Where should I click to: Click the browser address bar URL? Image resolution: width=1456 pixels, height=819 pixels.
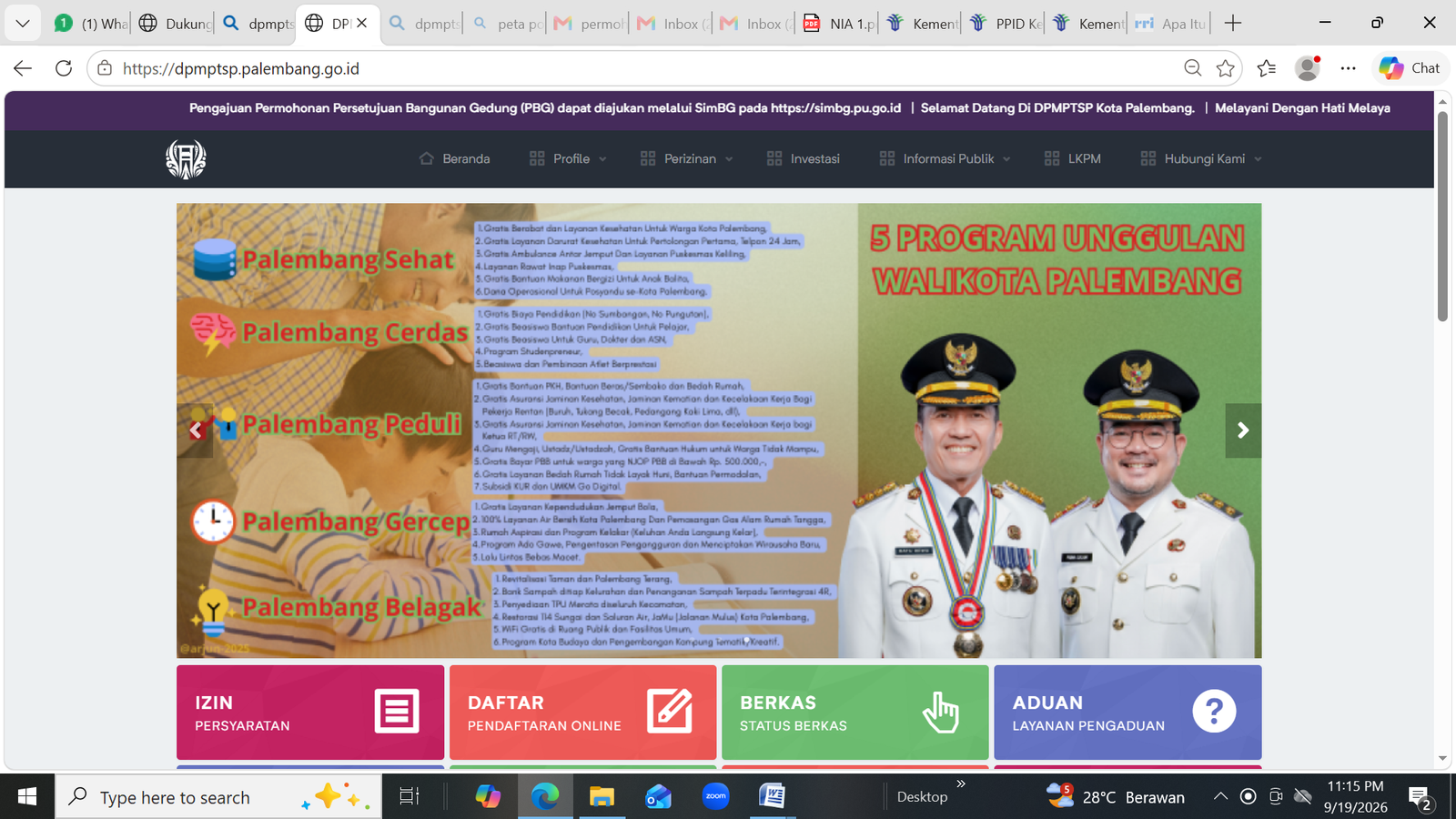point(241,68)
